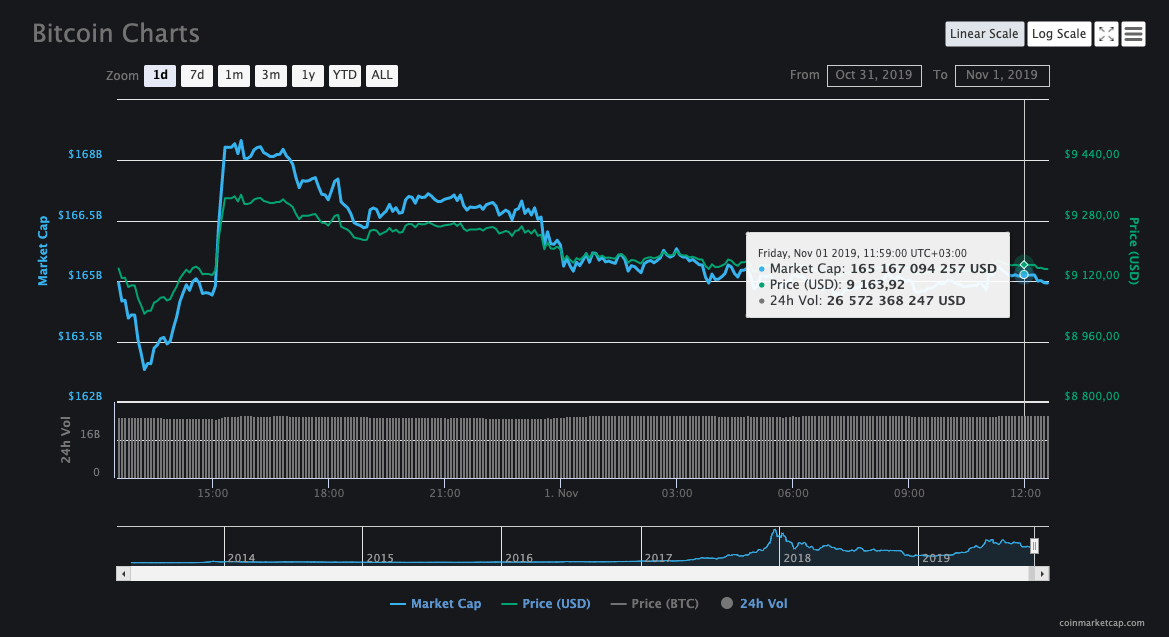This screenshot has height=637, width=1169.
Task: Click the $168B market cap axis label
Action: tap(85, 154)
